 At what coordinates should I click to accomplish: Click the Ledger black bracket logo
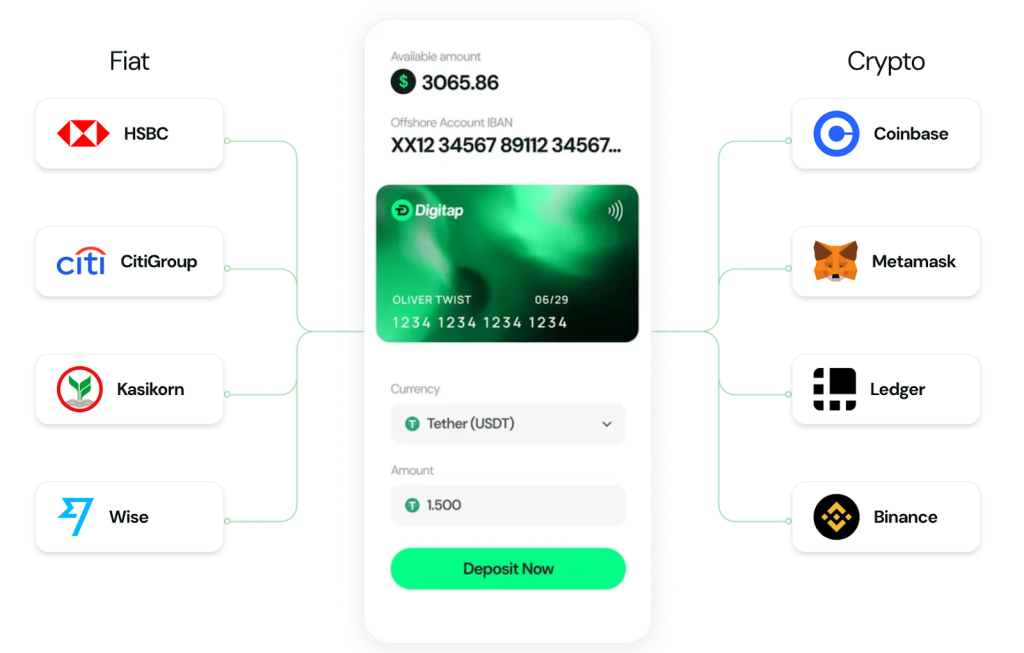835,389
